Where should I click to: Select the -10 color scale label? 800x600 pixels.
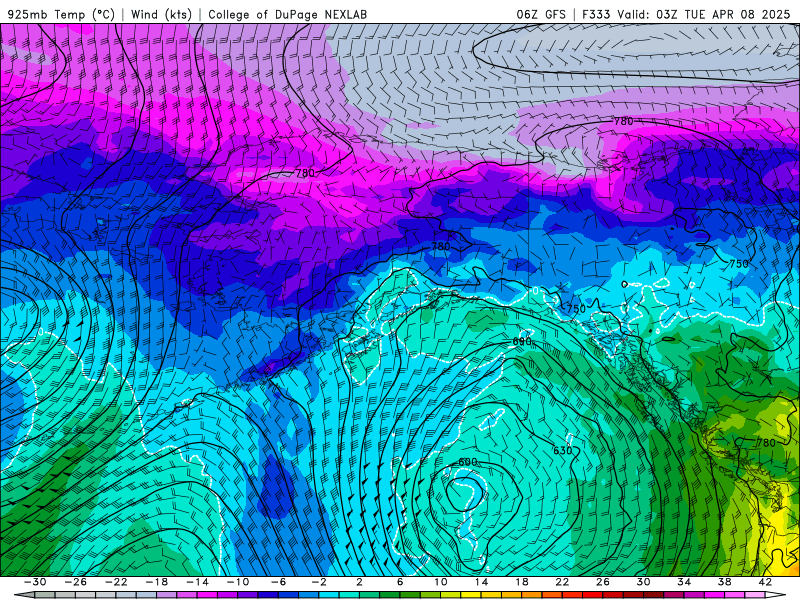tap(238, 582)
